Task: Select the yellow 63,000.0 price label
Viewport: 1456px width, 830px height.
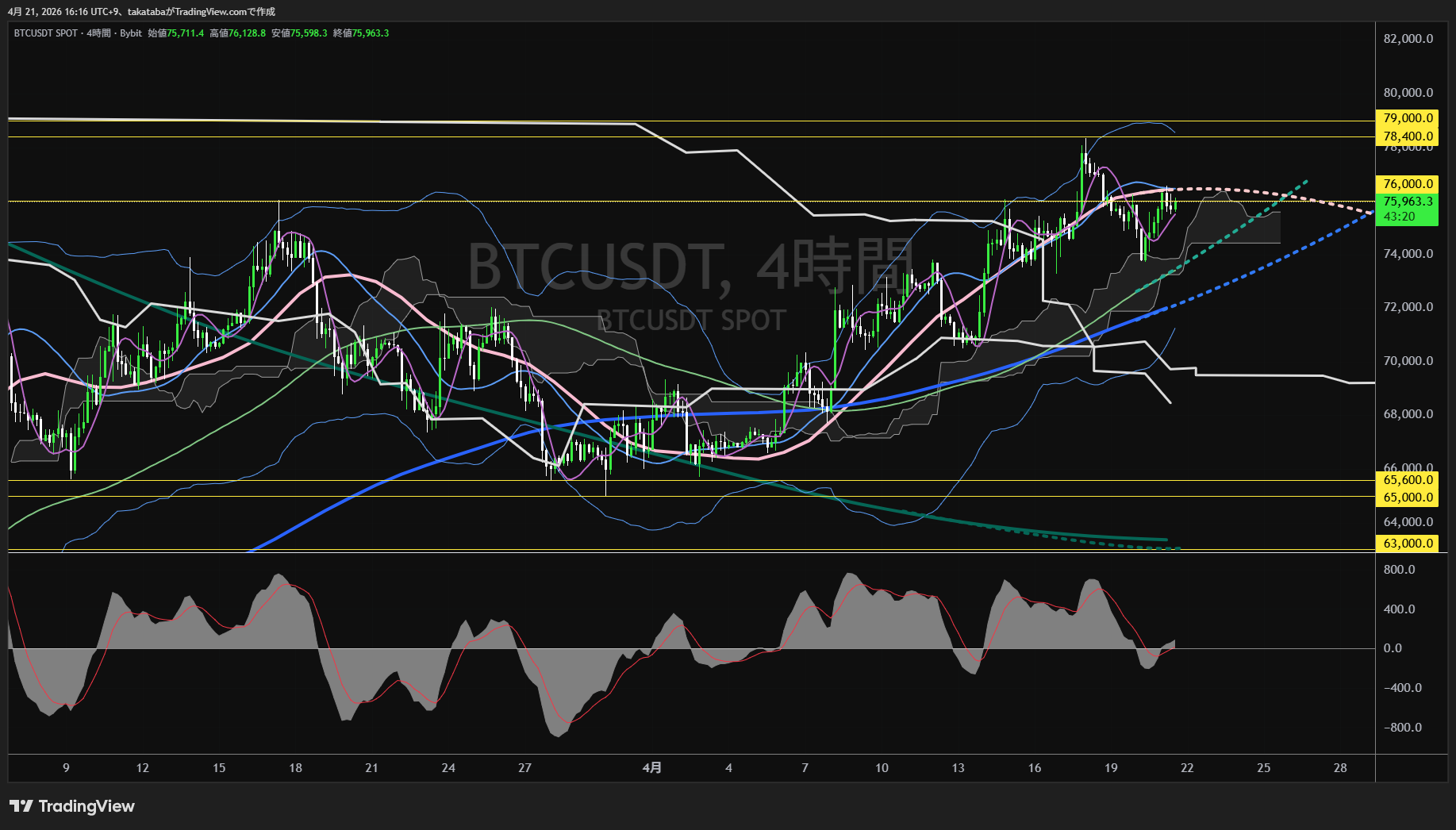Action: 1408,544
